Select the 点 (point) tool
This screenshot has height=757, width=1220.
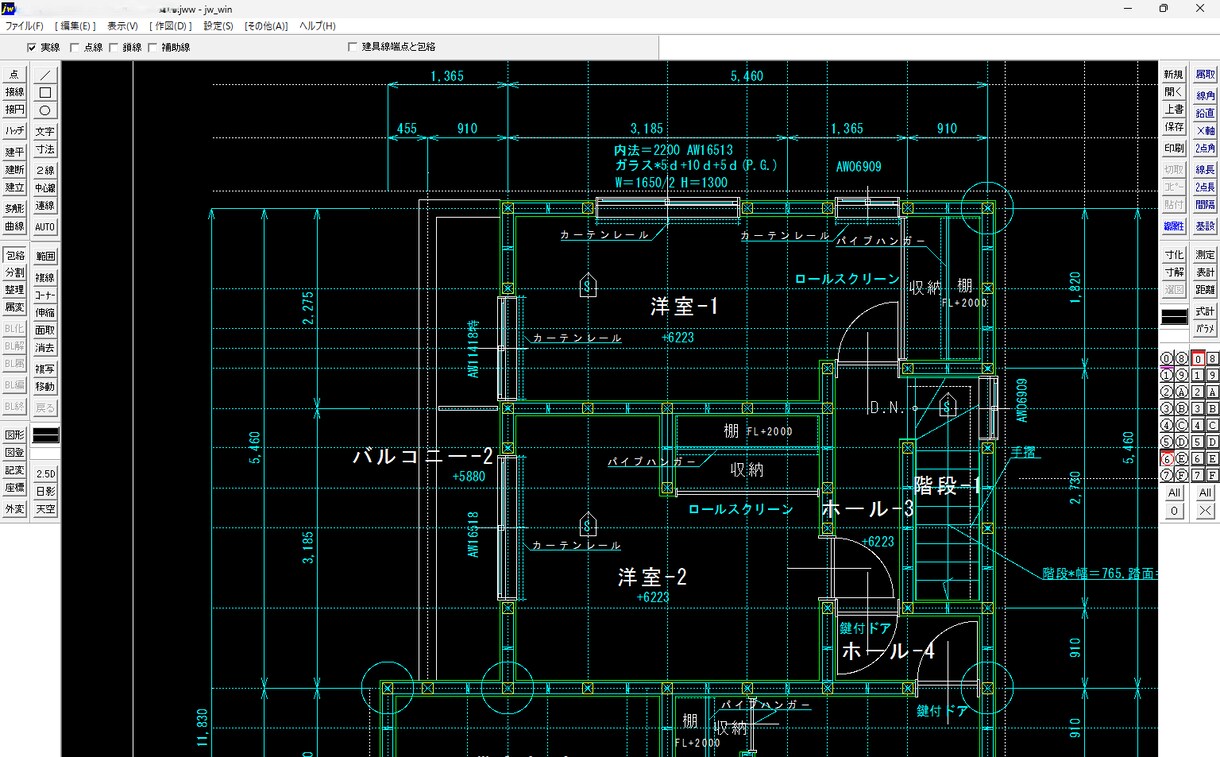14,75
